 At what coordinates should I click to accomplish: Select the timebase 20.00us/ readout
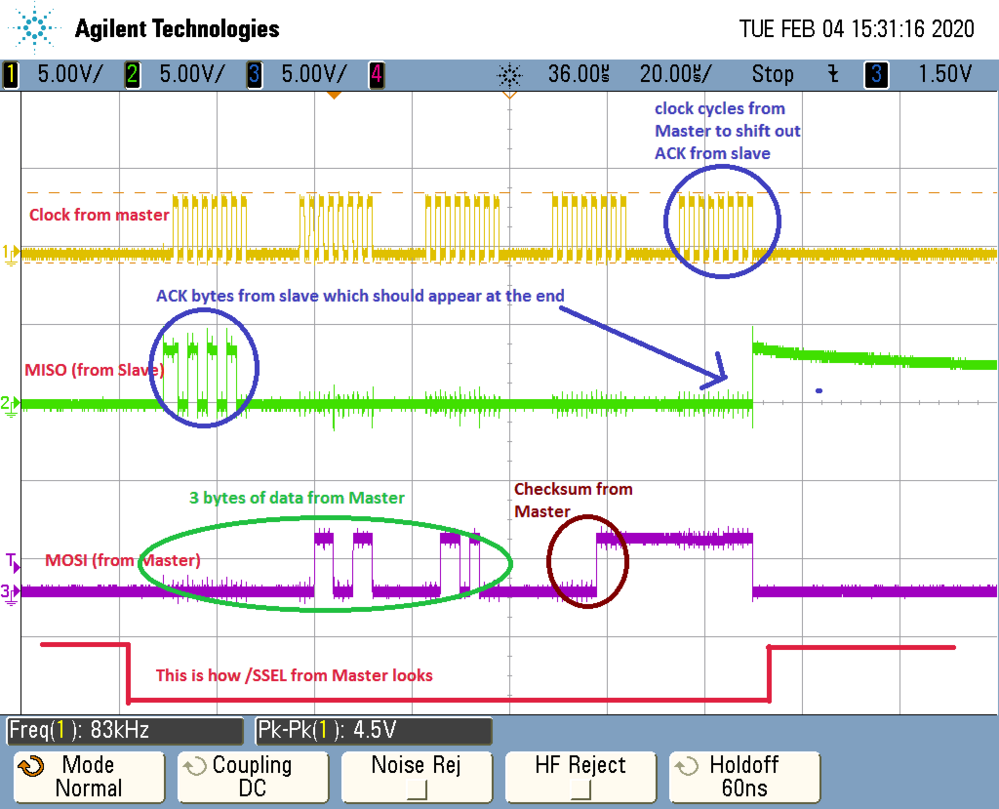click(x=676, y=74)
